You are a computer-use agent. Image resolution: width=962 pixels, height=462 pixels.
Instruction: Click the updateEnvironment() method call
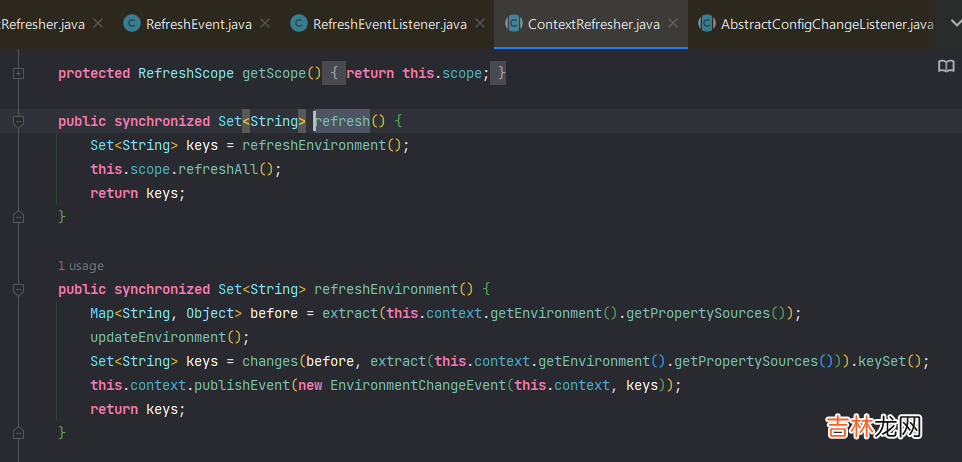click(165, 337)
